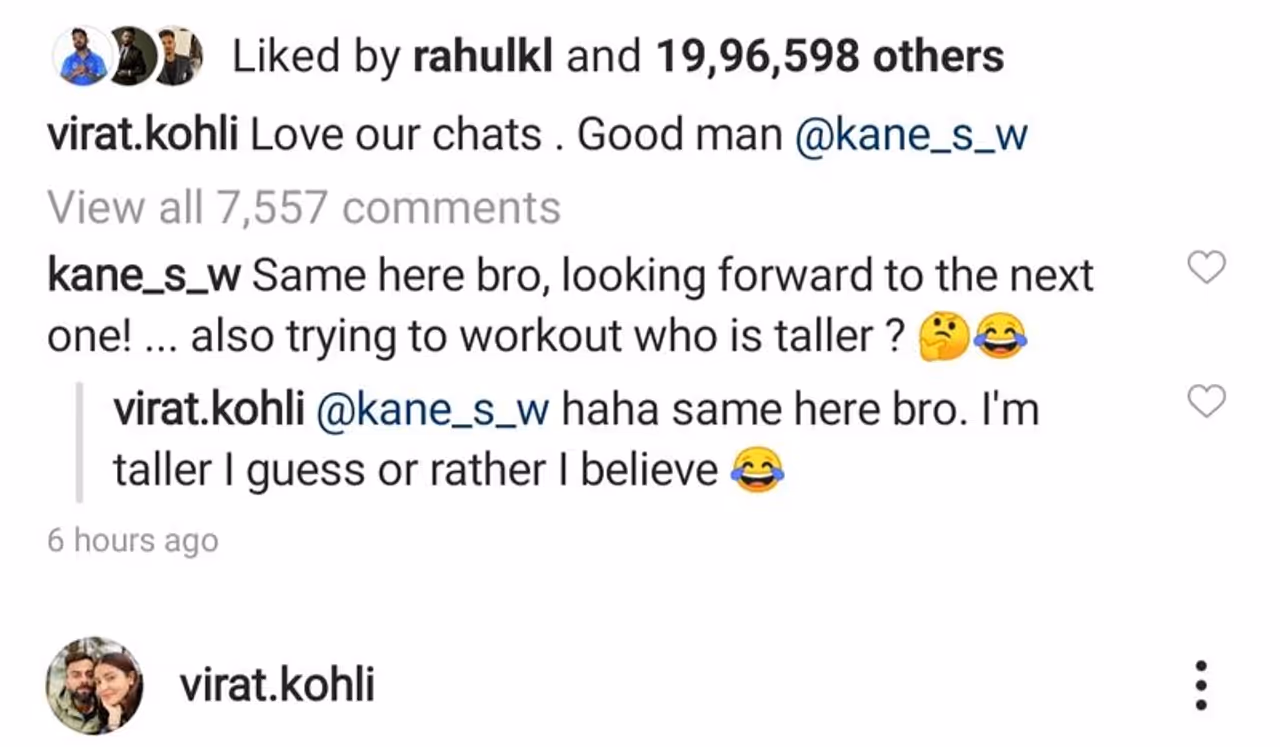Open kane_s_w username on his comment
This screenshot has height=747, width=1280.
tap(142, 275)
